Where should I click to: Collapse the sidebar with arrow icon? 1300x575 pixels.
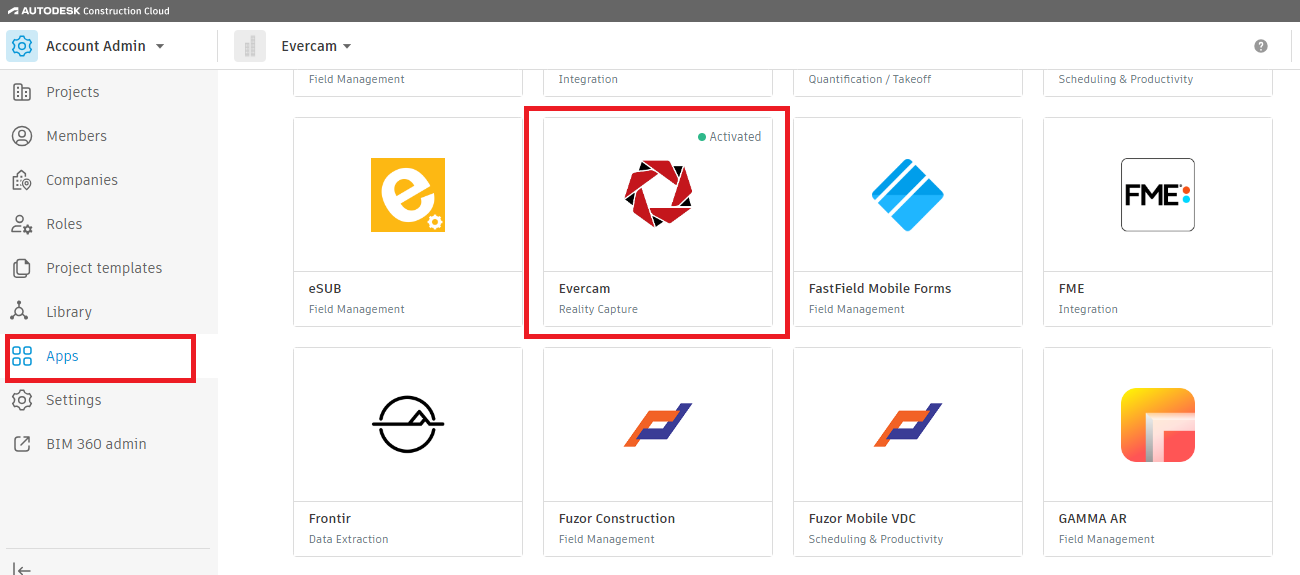(x=22, y=569)
